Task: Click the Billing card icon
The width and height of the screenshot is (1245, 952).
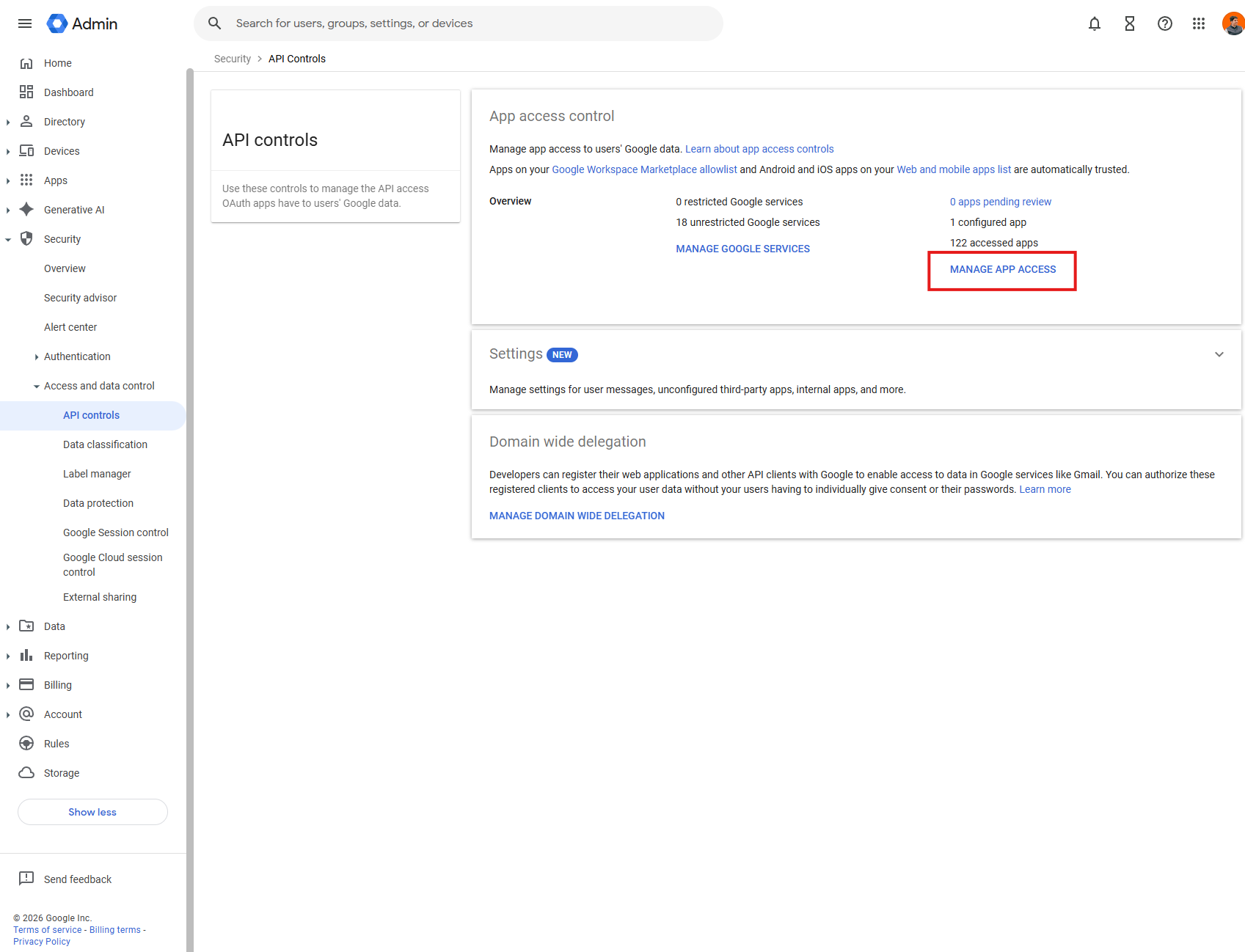Action: [x=26, y=685]
